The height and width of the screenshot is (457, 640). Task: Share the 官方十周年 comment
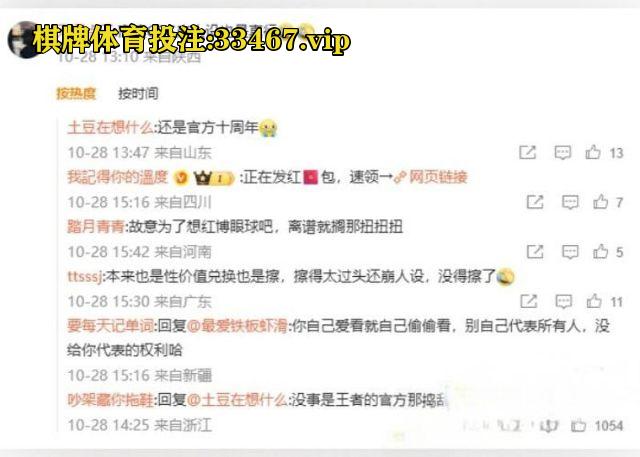pos(527,152)
